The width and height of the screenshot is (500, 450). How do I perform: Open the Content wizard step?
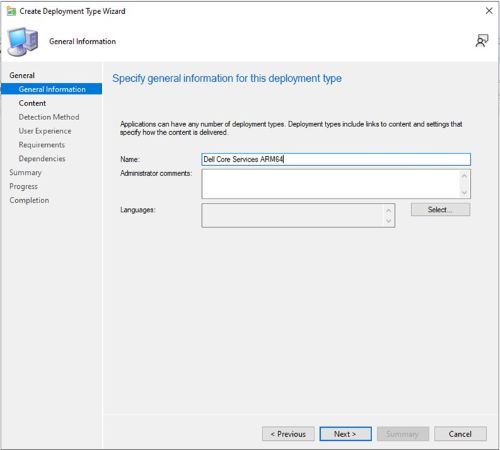pos(32,103)
